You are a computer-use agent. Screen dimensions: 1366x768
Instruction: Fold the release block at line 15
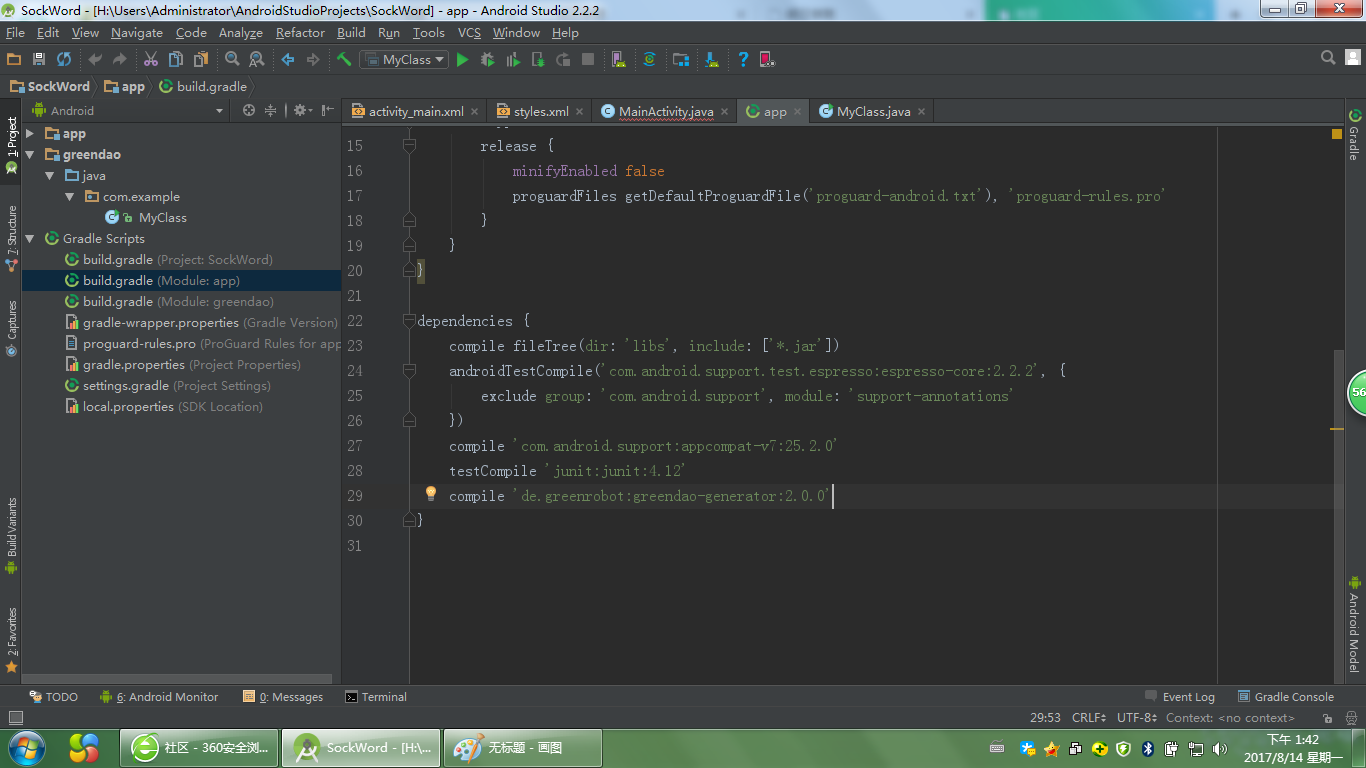click(409, 146)
